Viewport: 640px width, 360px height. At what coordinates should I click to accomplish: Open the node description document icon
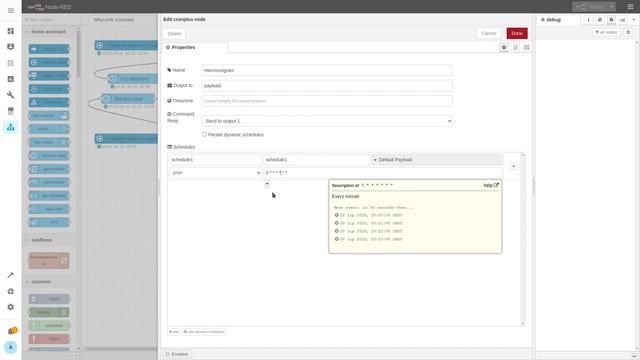coord(515,47)
